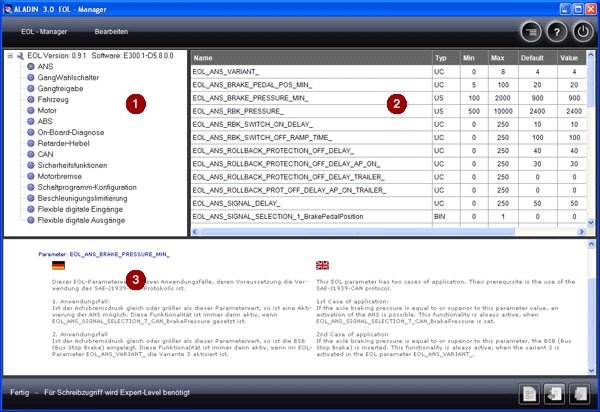Select row EOL_ANS_BRAKE_PRESSURE_MIN_
Screen dimensions: 600x412
(x=388, y=98)
